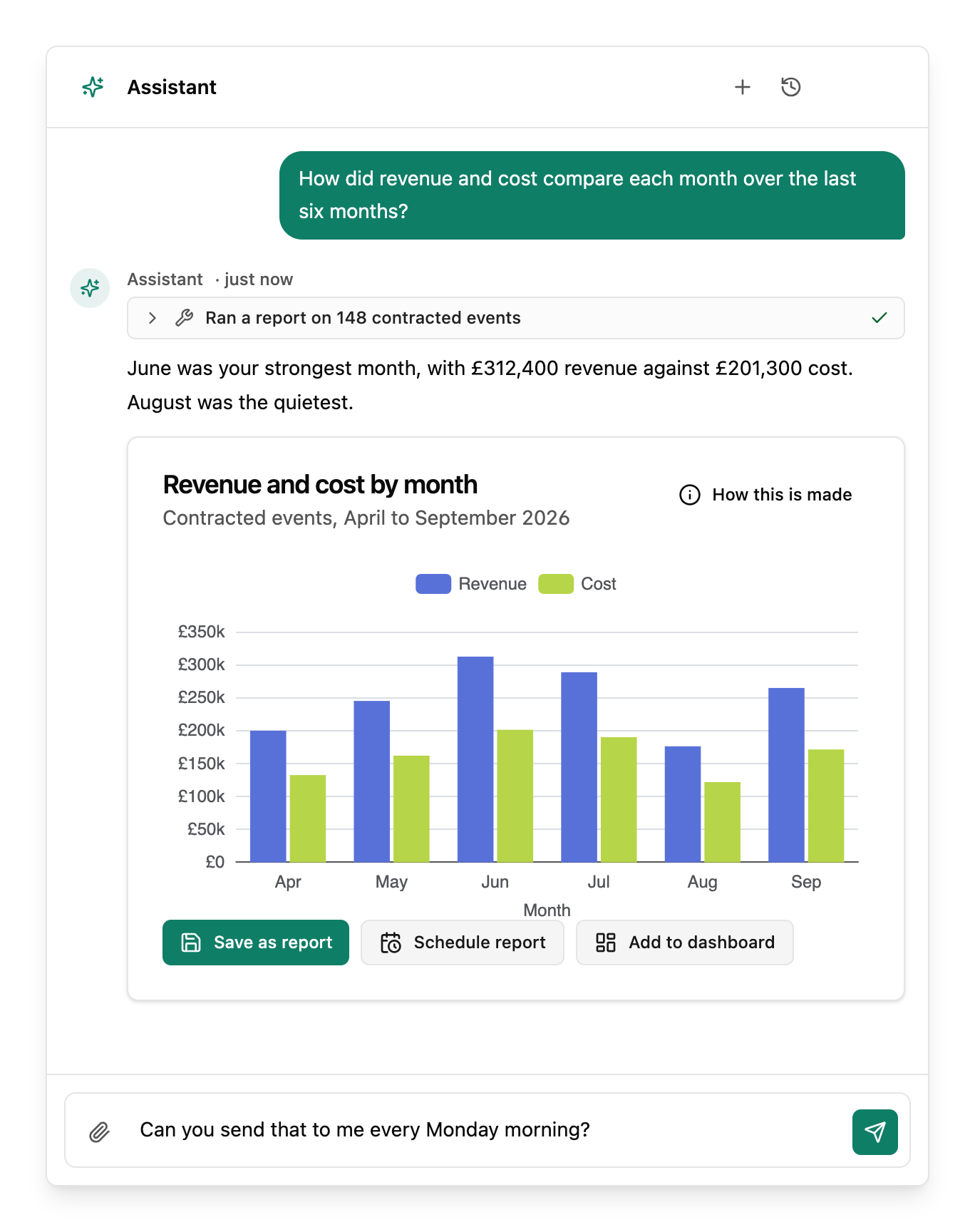This screenshot has width=975, height=1232.
Task: Click the Apr cost bar
Action: tap(308, 818)
